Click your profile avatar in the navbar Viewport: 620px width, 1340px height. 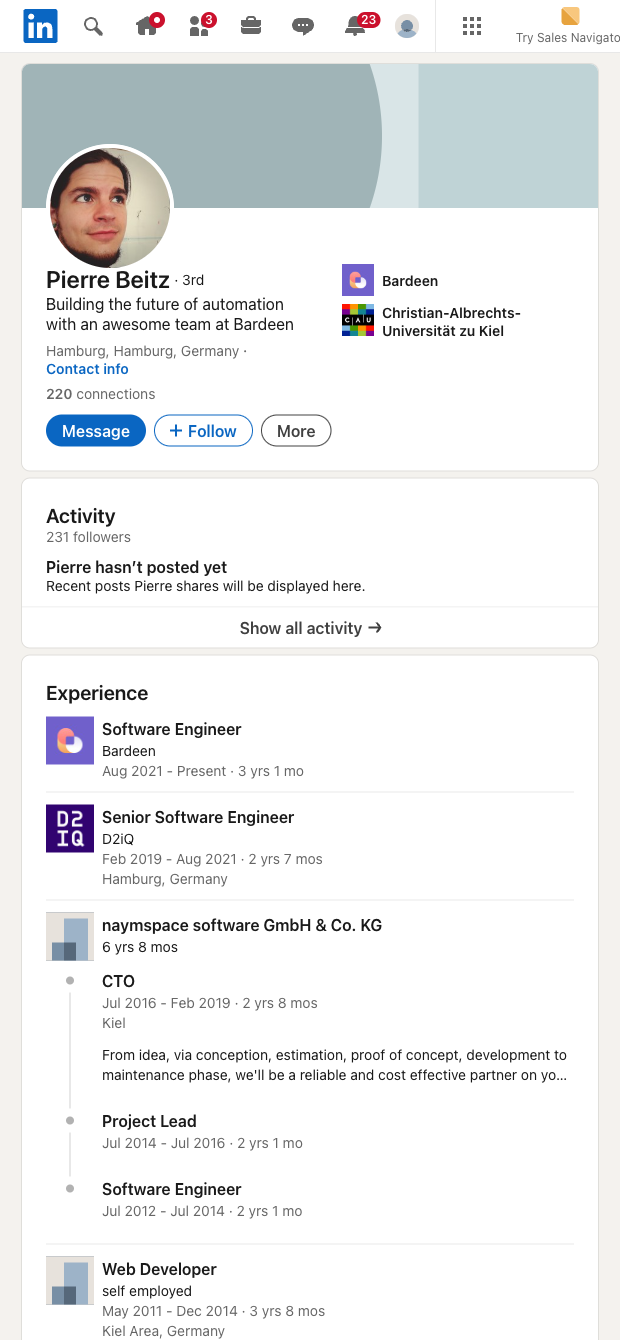click(406, 26)
